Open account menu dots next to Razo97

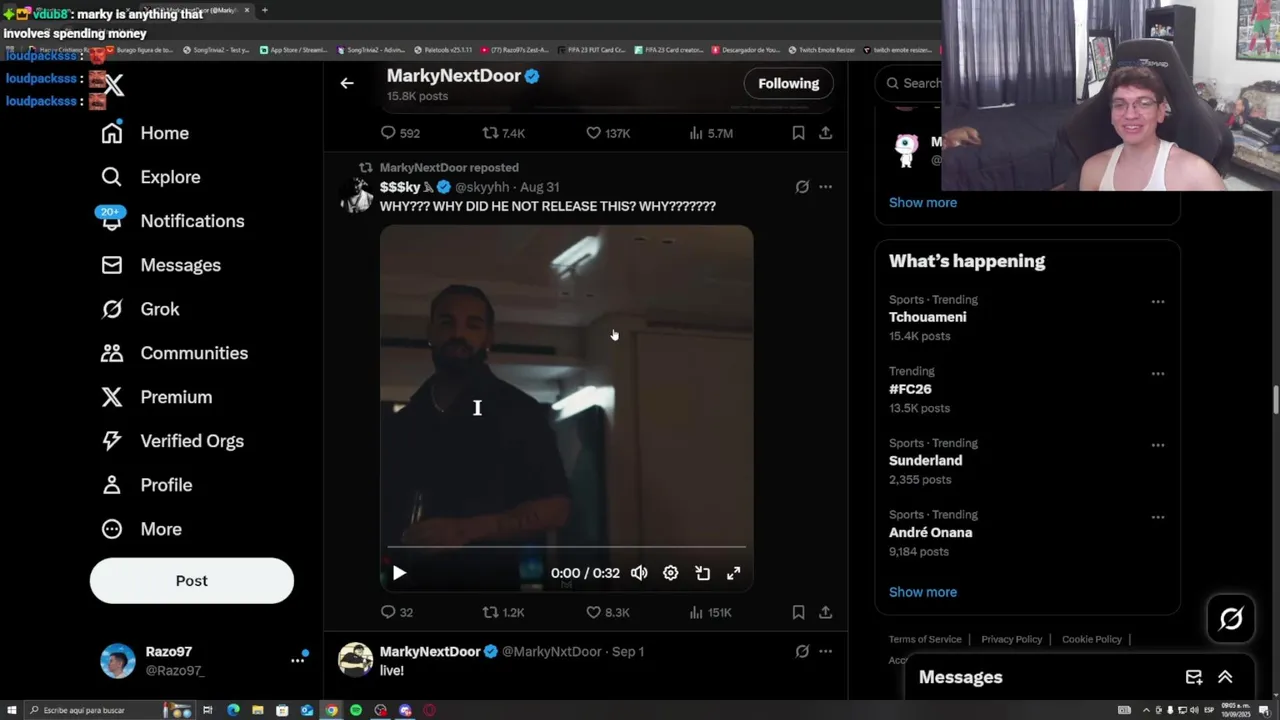pyautogui.click(x=297, y=660)
